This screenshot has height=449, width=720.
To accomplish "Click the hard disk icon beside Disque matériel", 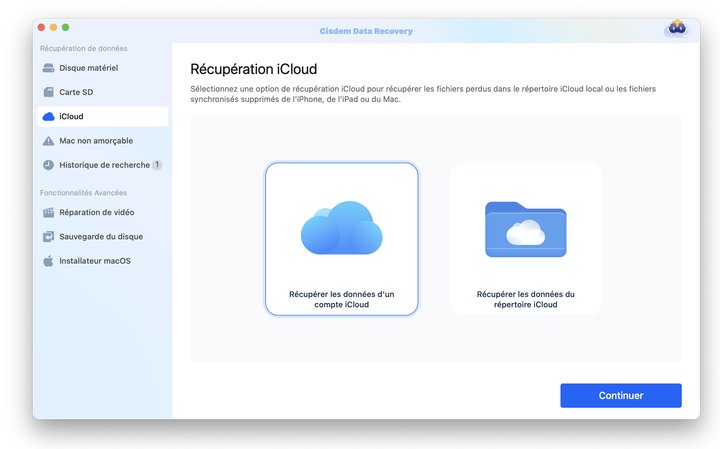I will click(48, 68).
